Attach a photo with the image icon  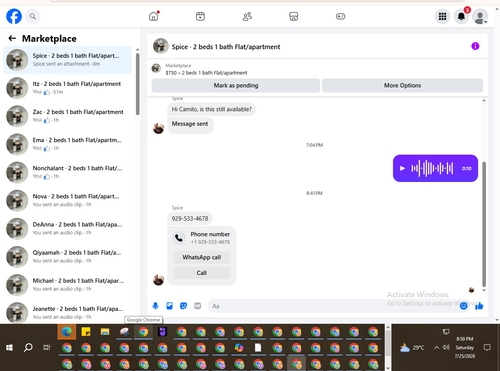coord(169,306)
